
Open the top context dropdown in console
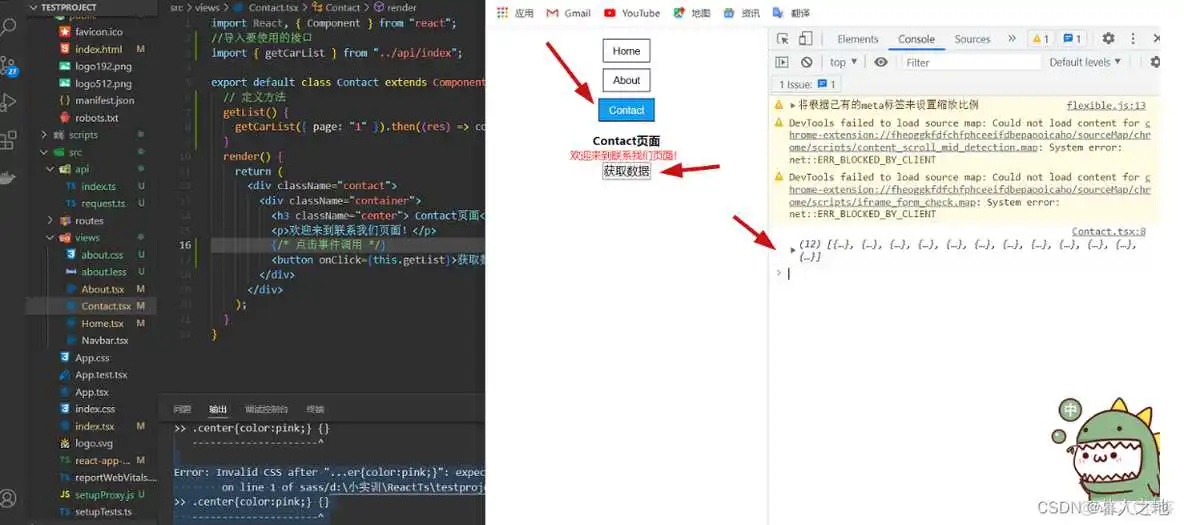[x=843, y=62]
